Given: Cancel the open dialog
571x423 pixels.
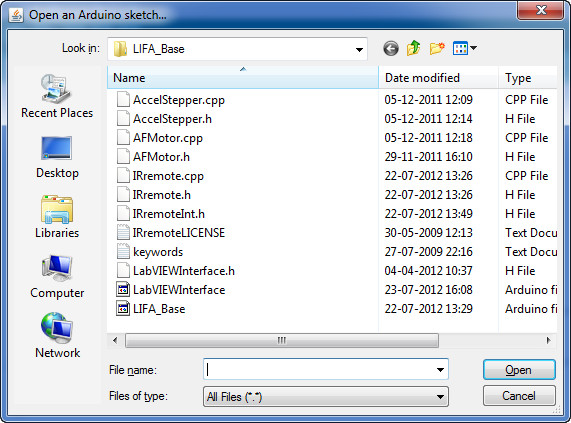Looking at the screenshot, I should pos(519,396).
